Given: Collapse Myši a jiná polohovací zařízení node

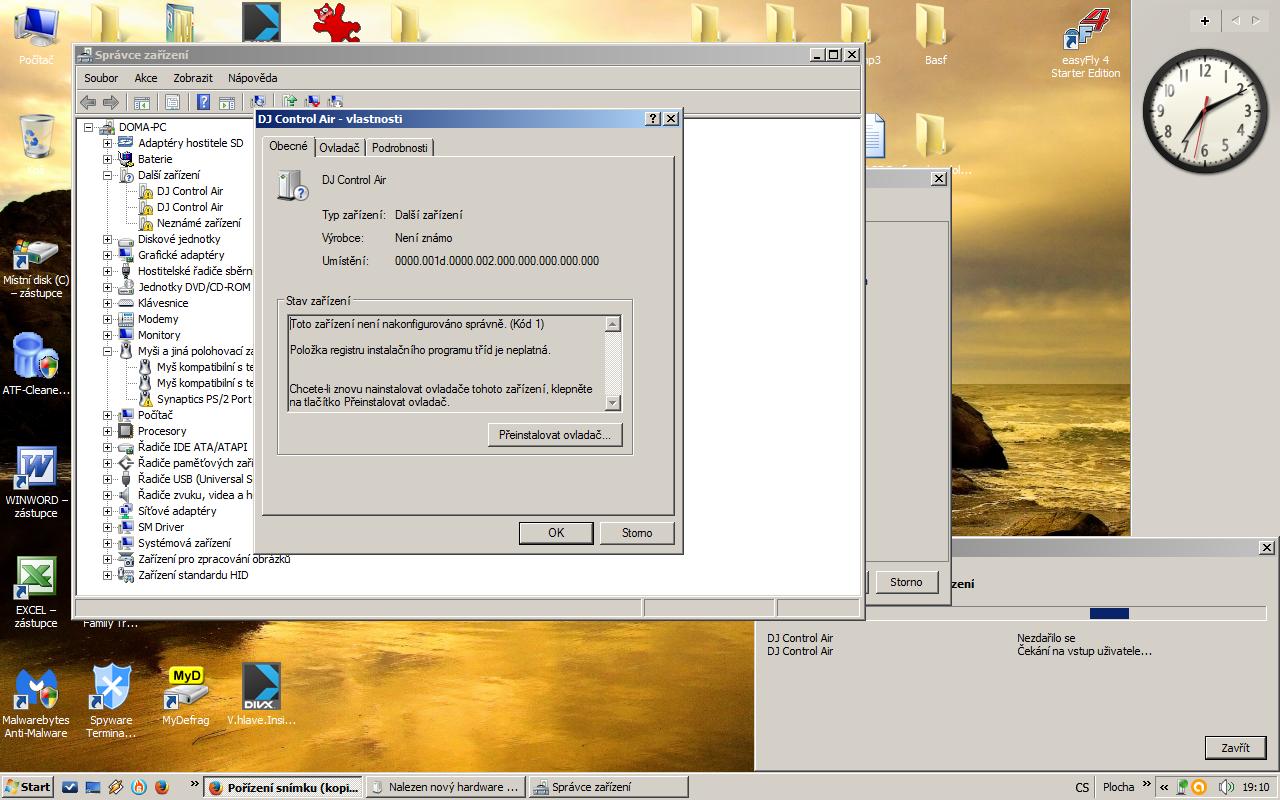Looking at the screenshot, I should [107, 351].
